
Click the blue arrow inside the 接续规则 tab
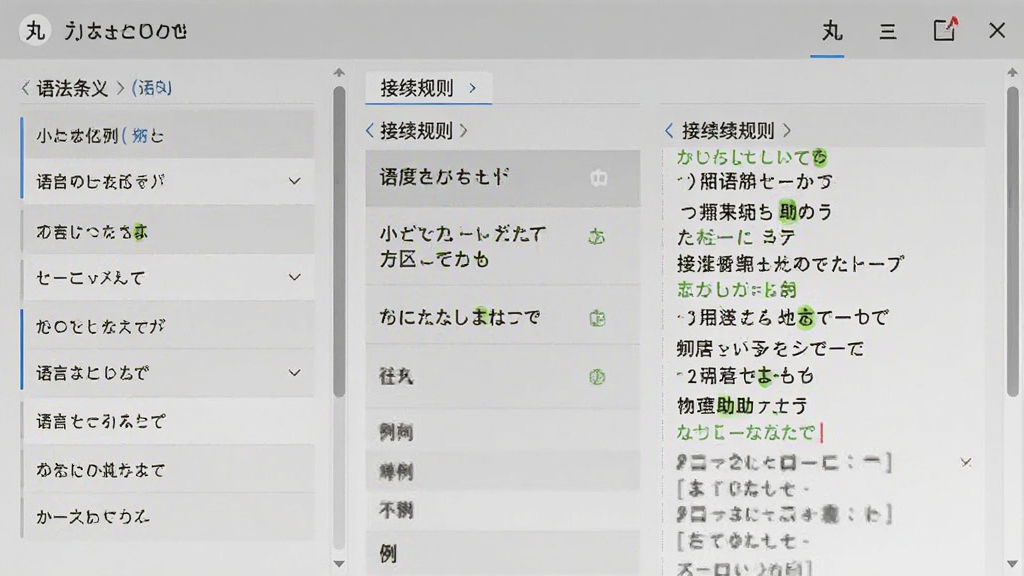pyautogui.click(x=473, y=88)
